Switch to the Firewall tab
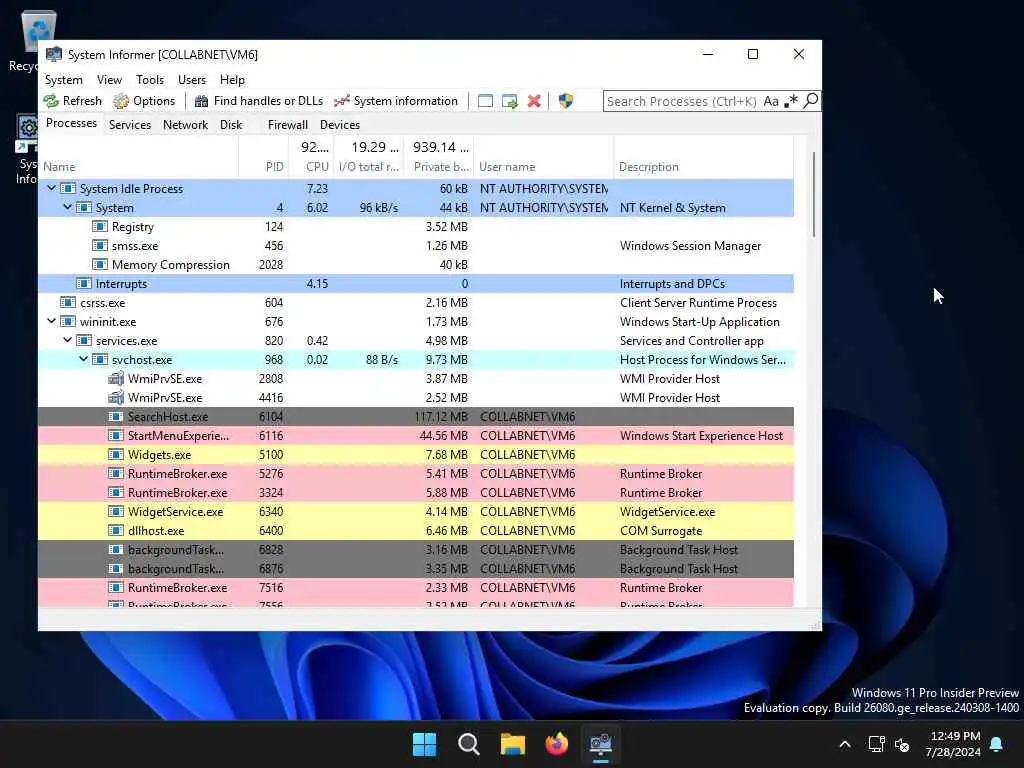The width and height of the screenshot is (1024, 768). coord(287,125)
